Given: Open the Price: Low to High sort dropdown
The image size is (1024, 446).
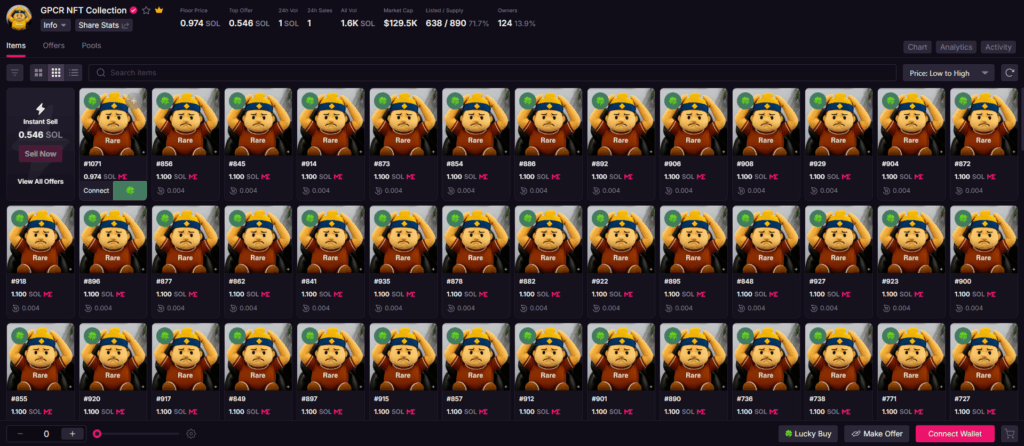Looking at the screenshot, I should [947, 73].
